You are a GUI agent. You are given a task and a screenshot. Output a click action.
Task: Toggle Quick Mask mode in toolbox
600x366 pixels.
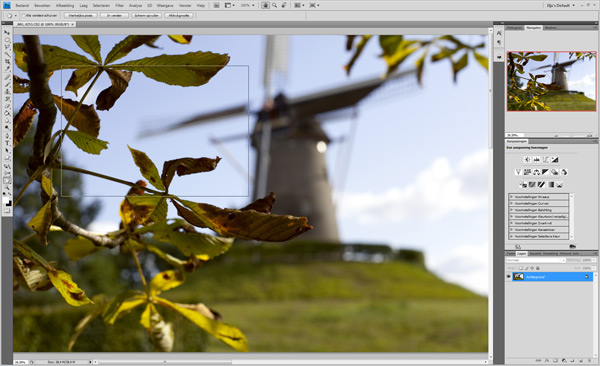click(7, 211)
